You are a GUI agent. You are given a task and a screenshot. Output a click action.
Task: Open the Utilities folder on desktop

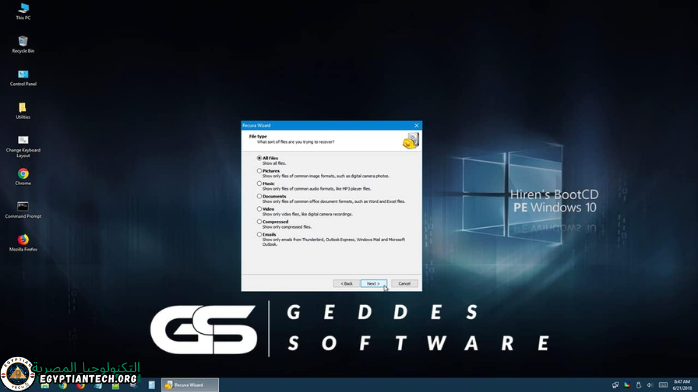coord(23,110)
